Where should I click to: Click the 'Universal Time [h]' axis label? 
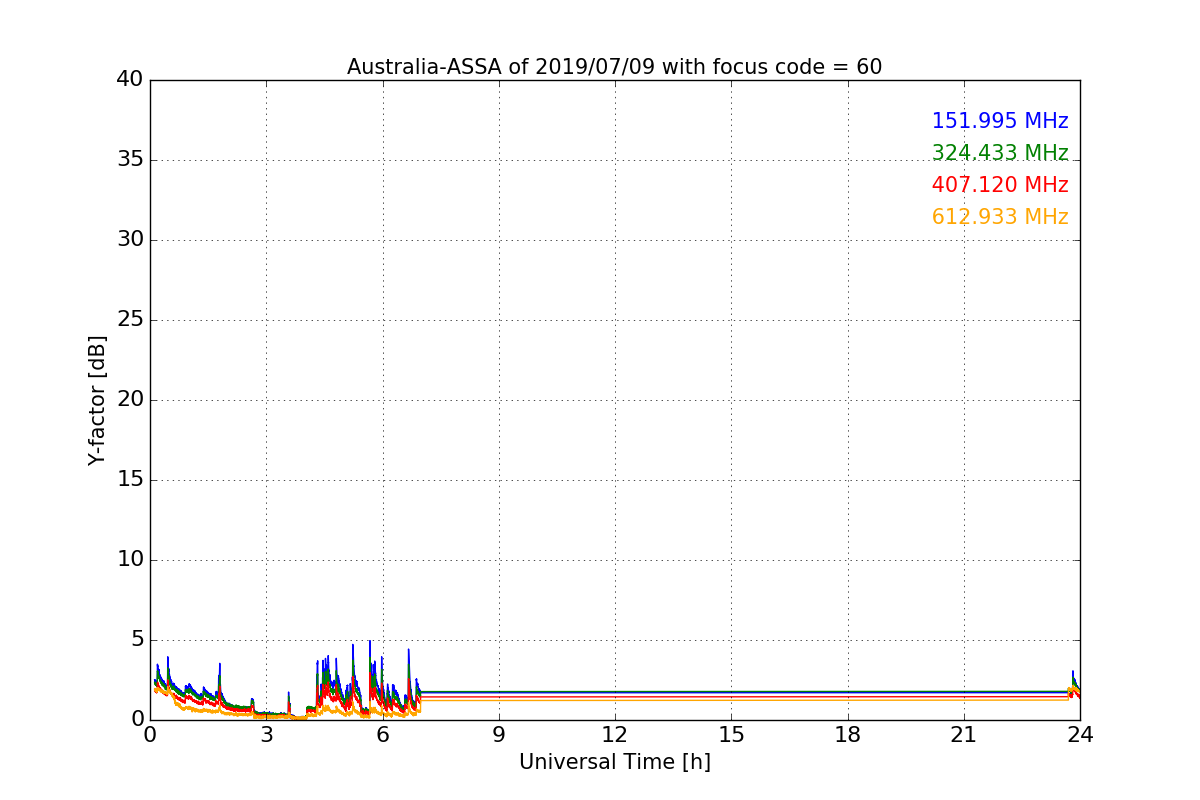click(615, 762)
